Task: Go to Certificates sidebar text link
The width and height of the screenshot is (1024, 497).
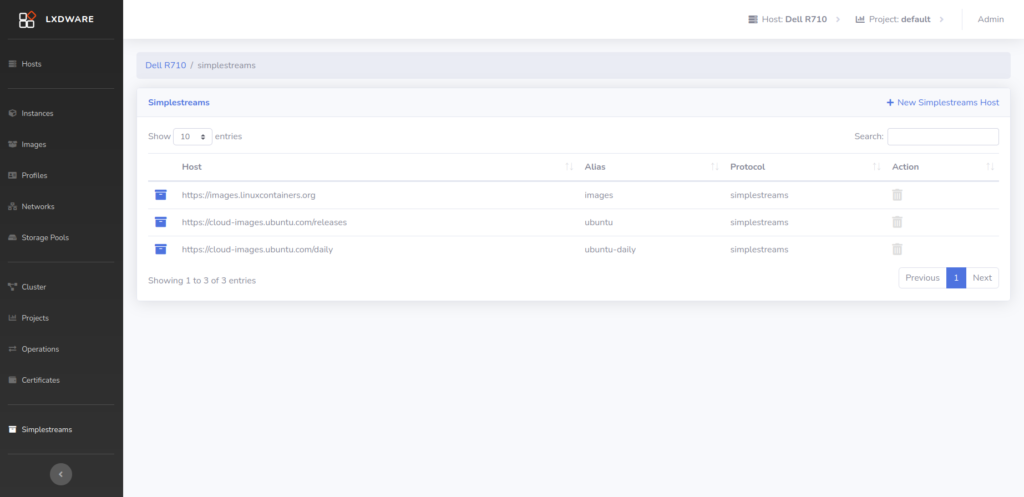Action: [40, 380]
